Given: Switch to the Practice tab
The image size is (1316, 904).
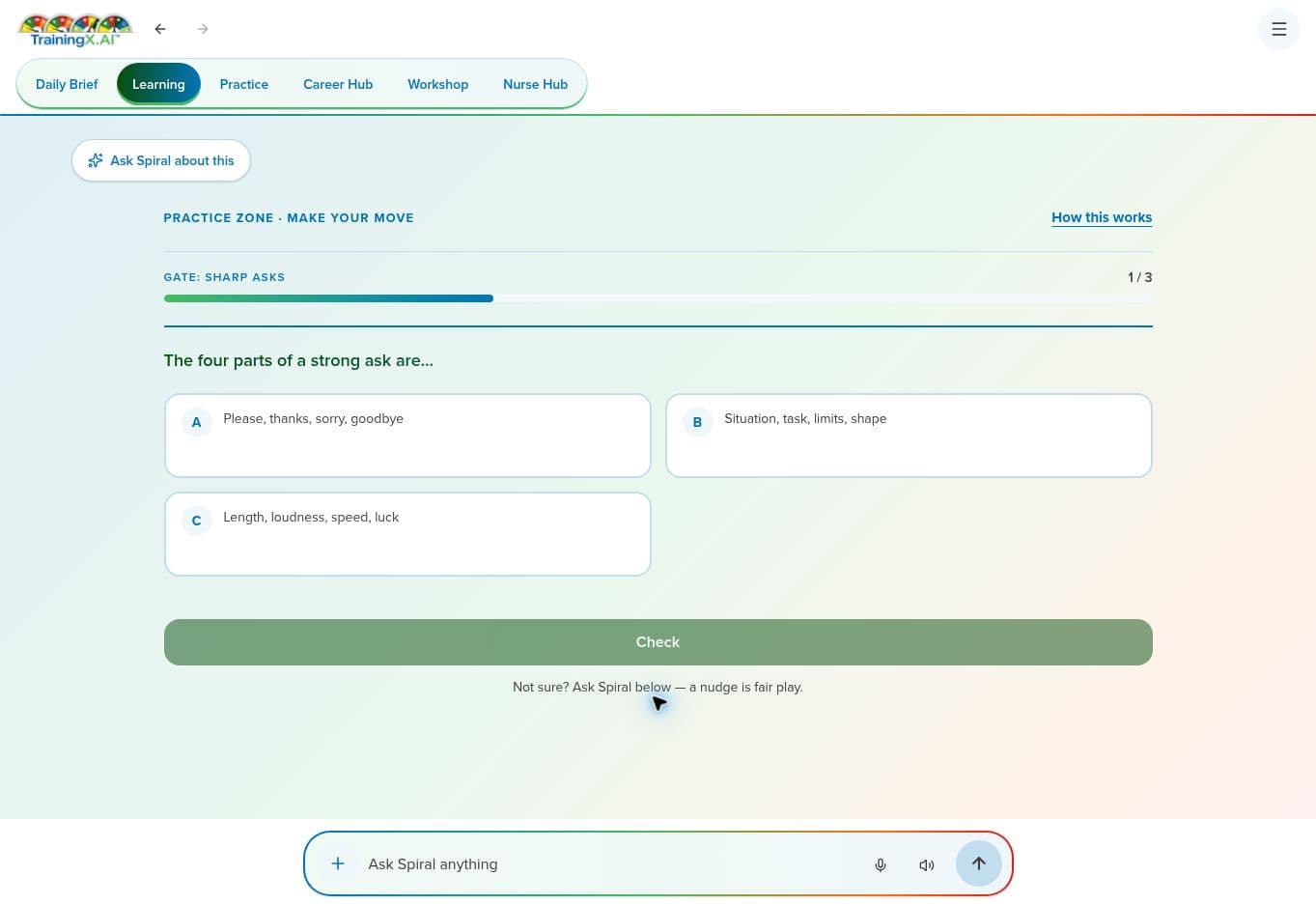Looking at the screenshot, I should point(244,84).
